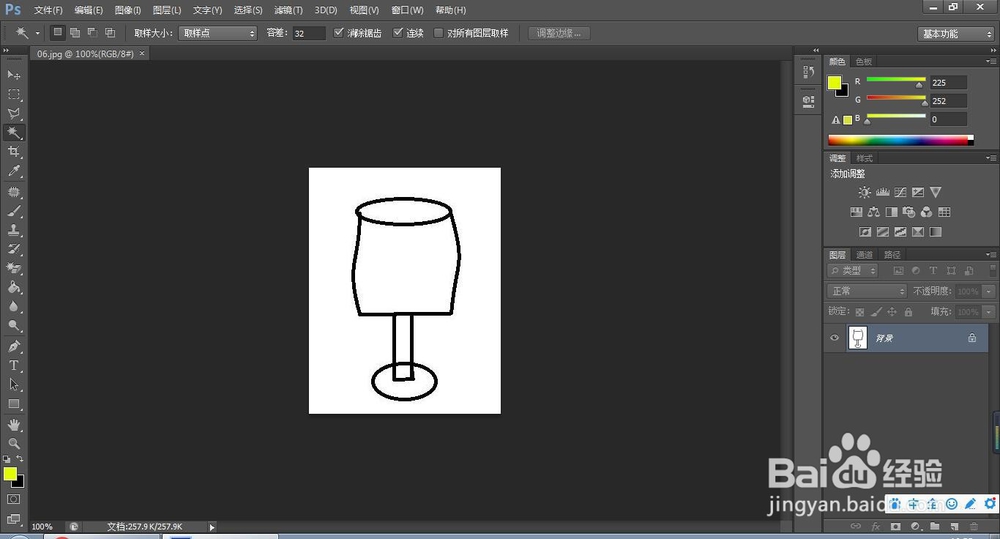1000x539 pixels.
Task: Click the New Selection mode button
Action: (57, 33)
